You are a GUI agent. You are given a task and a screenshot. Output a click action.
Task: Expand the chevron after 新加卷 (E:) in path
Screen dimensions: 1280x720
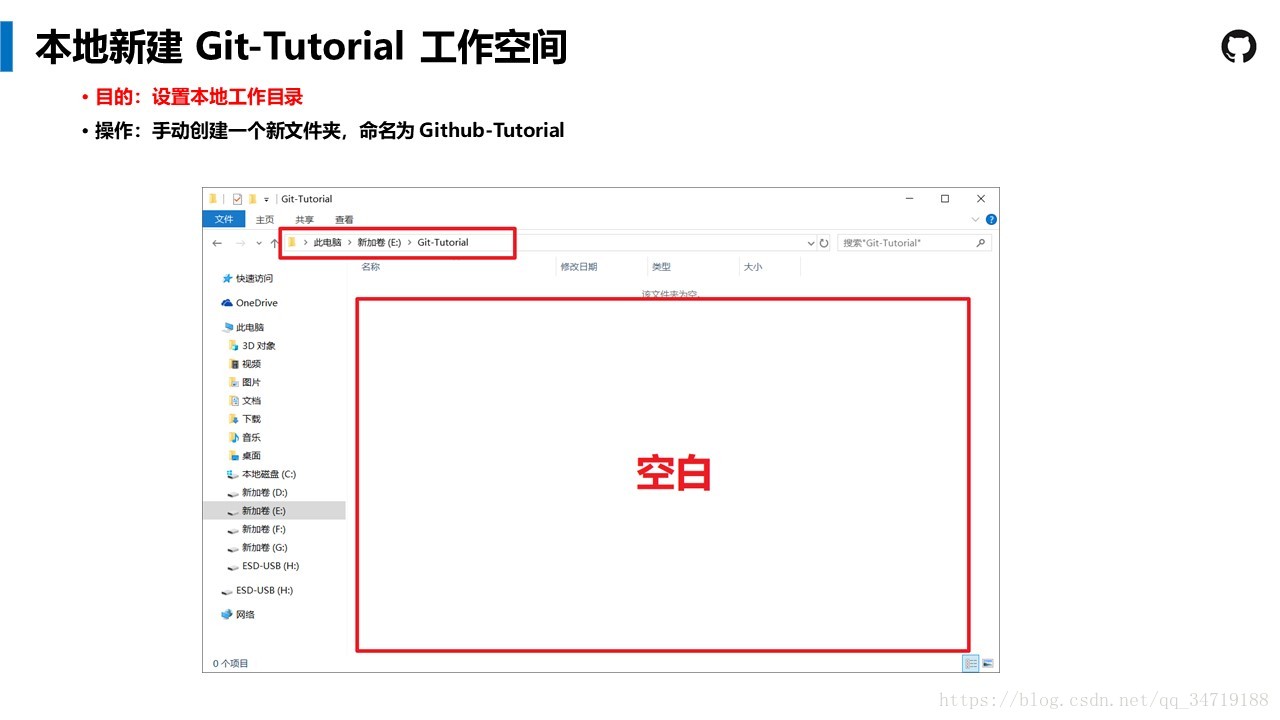pos(409,243)
